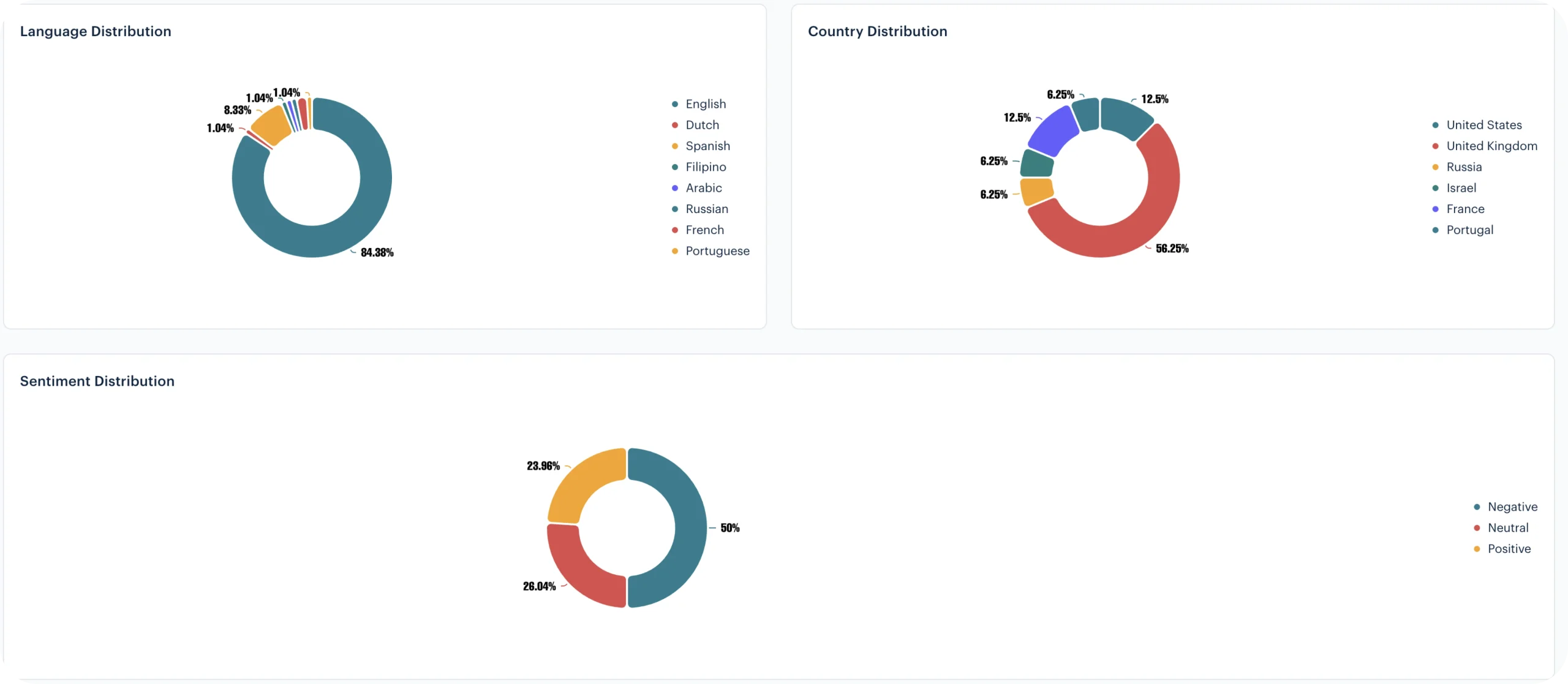Toggle the Neutral sentiment legend entry
This screenshot has height=684, width=1568.
pos(1501,528)
